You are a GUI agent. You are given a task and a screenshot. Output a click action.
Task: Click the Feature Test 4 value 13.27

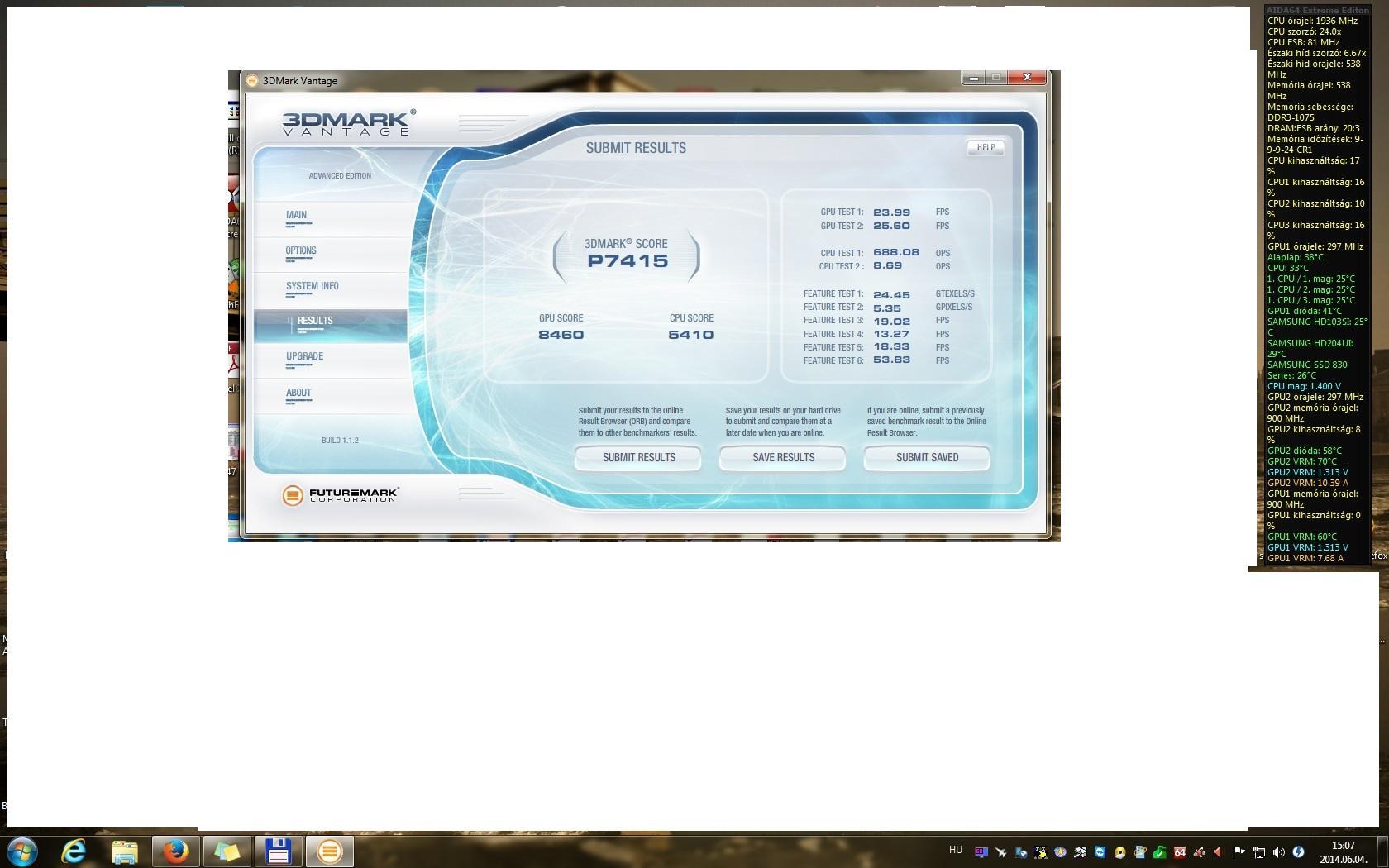pyautogui.click(x=891, y=334)
